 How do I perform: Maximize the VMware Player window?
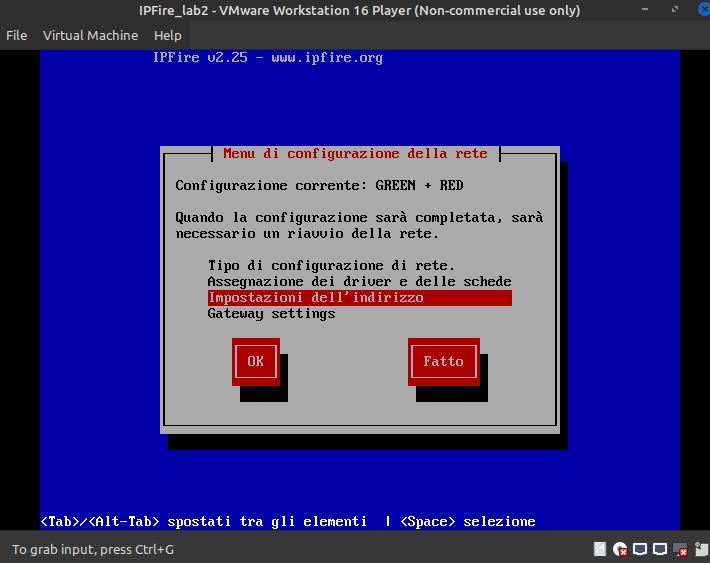(675, 9)
